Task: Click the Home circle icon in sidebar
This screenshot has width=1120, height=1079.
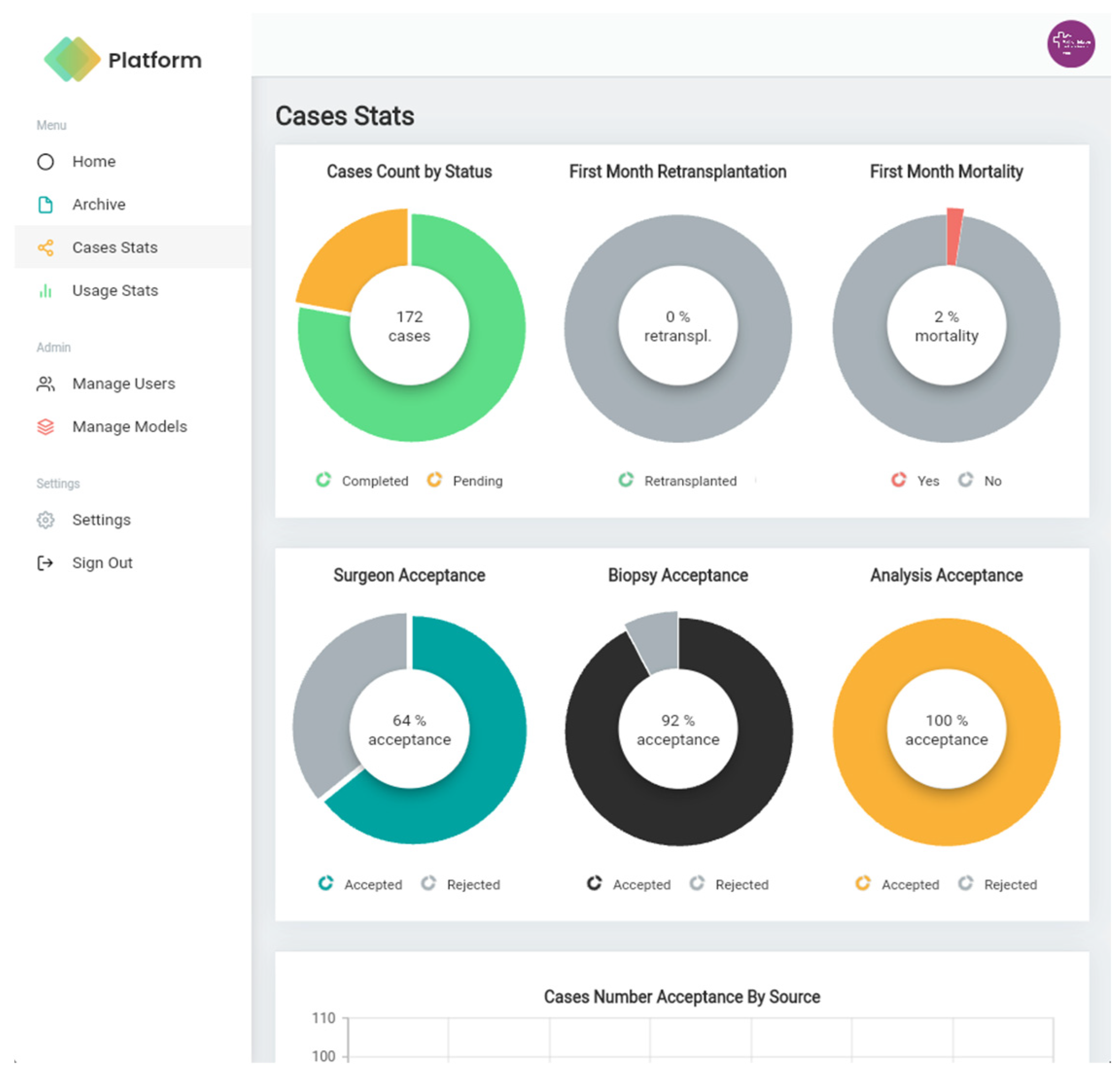Action: [x=46, y=162]
